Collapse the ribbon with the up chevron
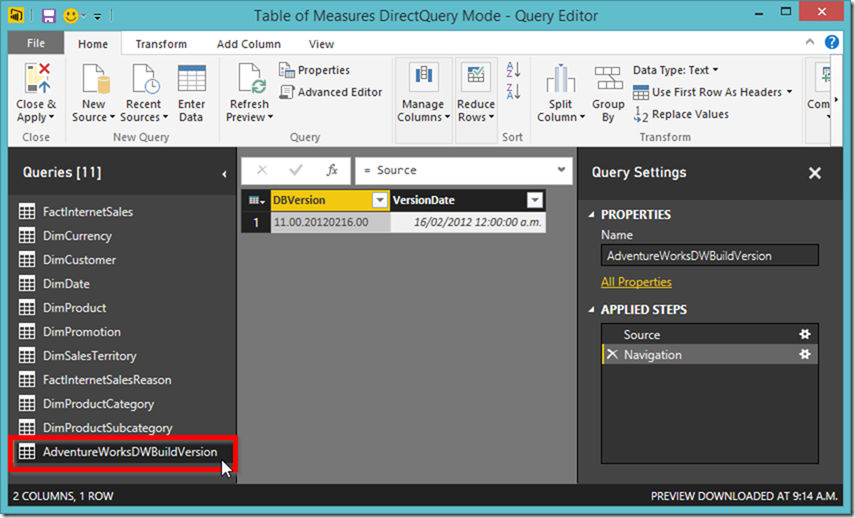This screenshot has width=855, height=518. (x=810, y=42)
